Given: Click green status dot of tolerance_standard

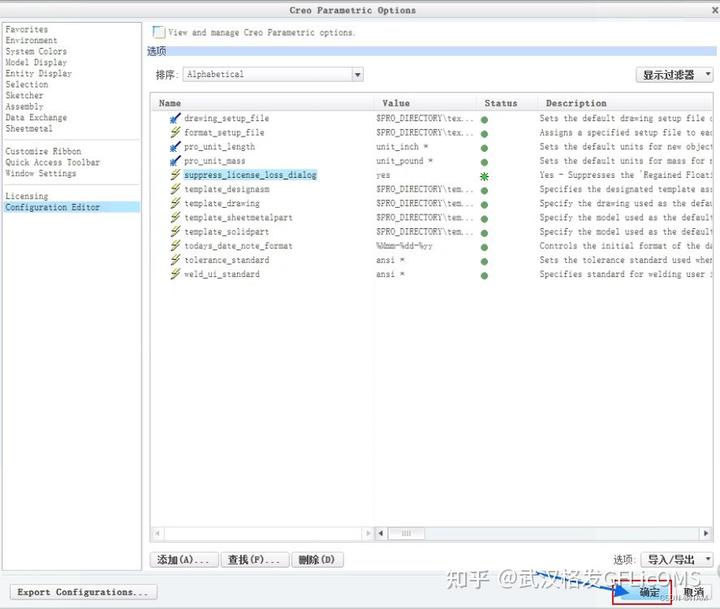Looking at the screenshot, I should pos(484,261).
